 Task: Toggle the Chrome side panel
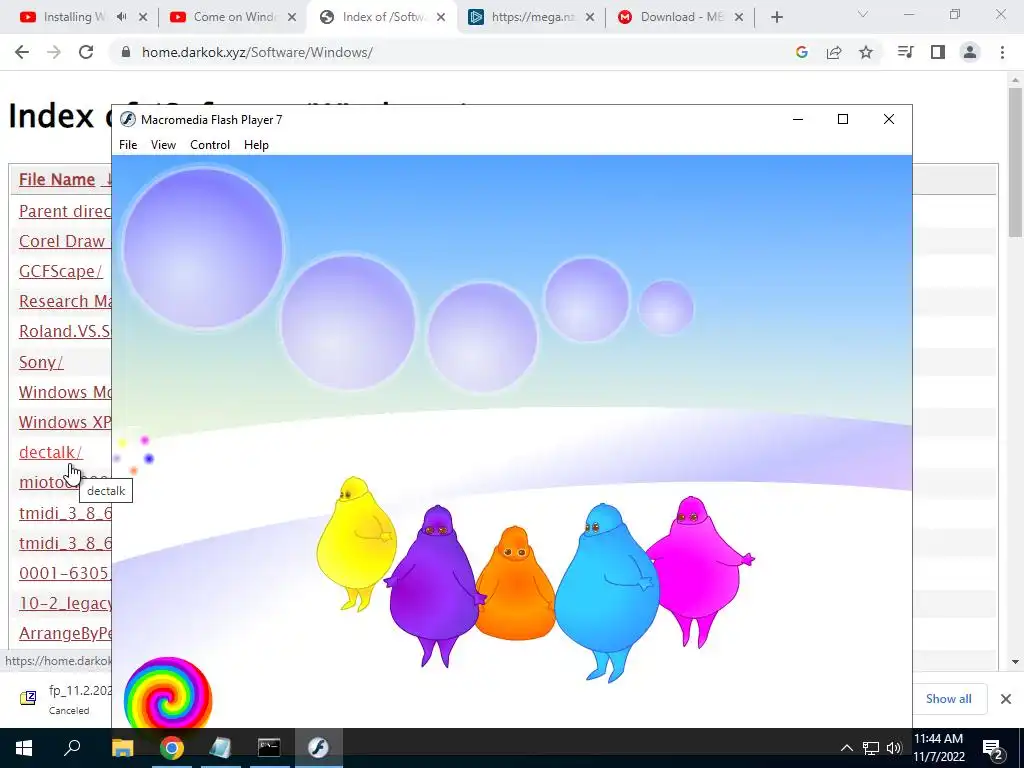coord(938,52)
